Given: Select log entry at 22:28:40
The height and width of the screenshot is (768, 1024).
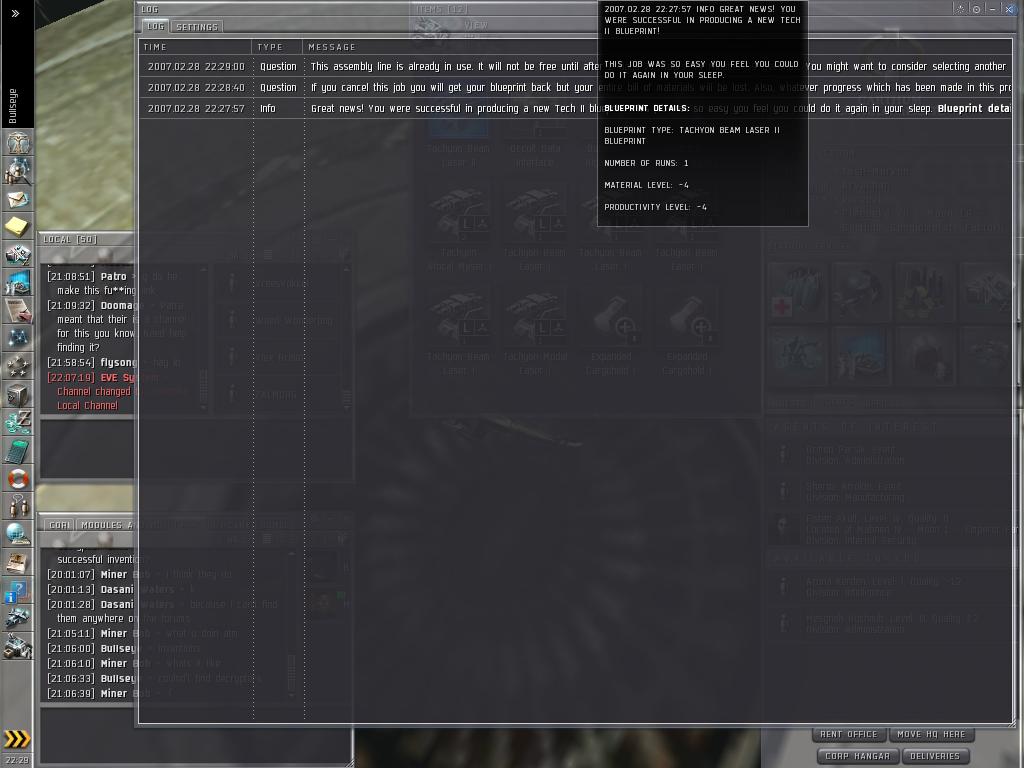Looking at the screenshot, I should tap(575, 88).
